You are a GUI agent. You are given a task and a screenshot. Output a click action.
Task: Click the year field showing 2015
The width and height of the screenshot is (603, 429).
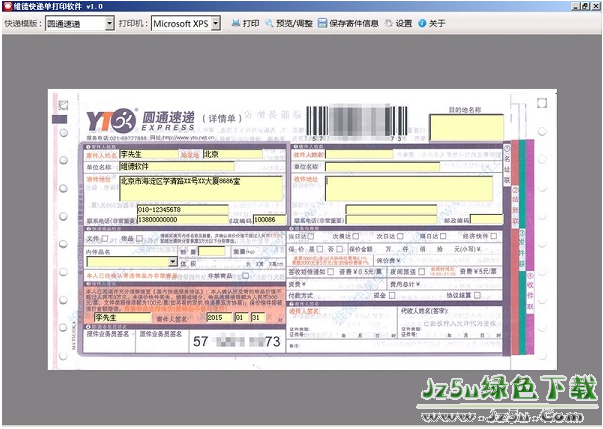(219, 318)
